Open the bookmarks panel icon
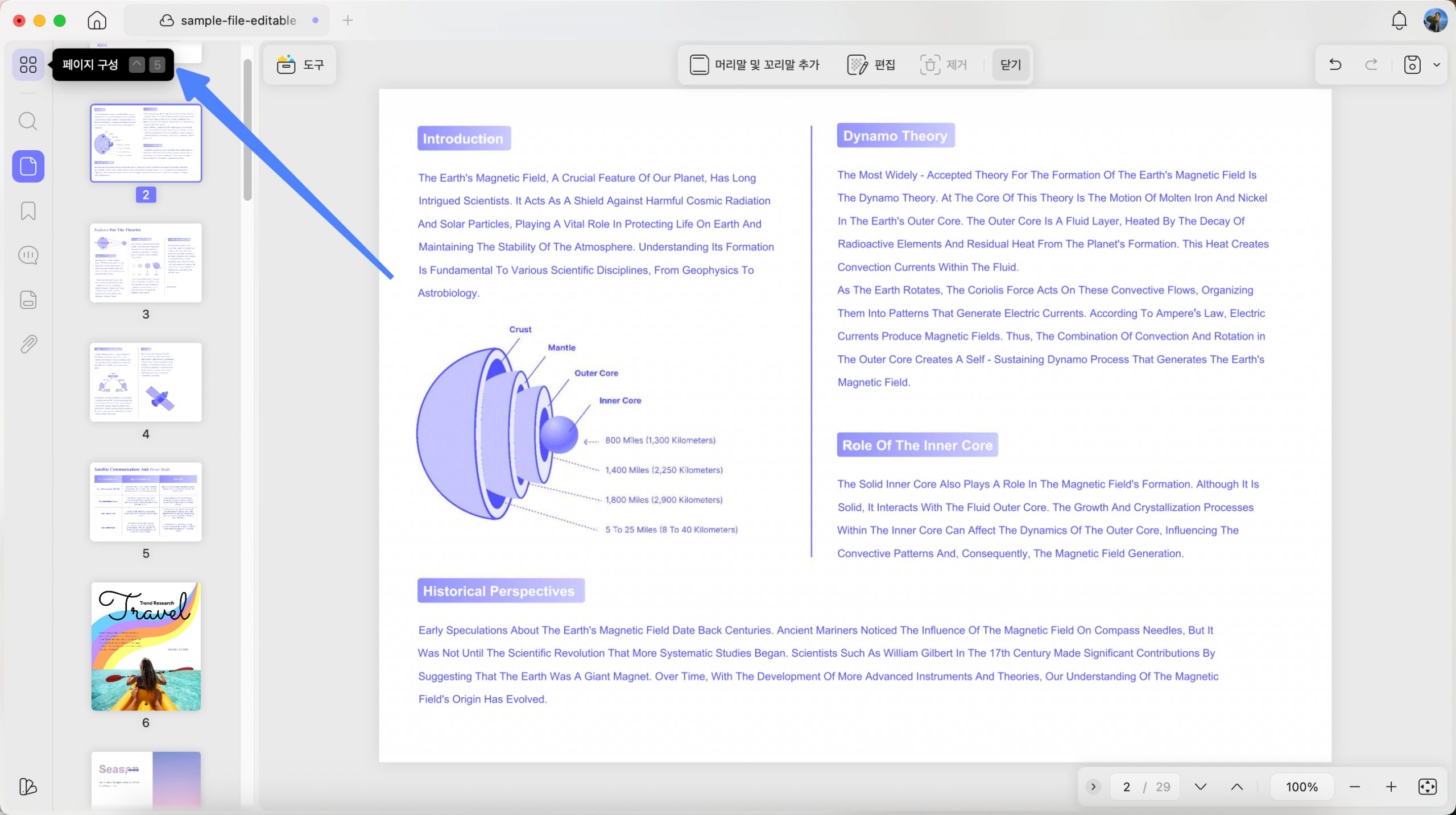 (x=28, y=211)
